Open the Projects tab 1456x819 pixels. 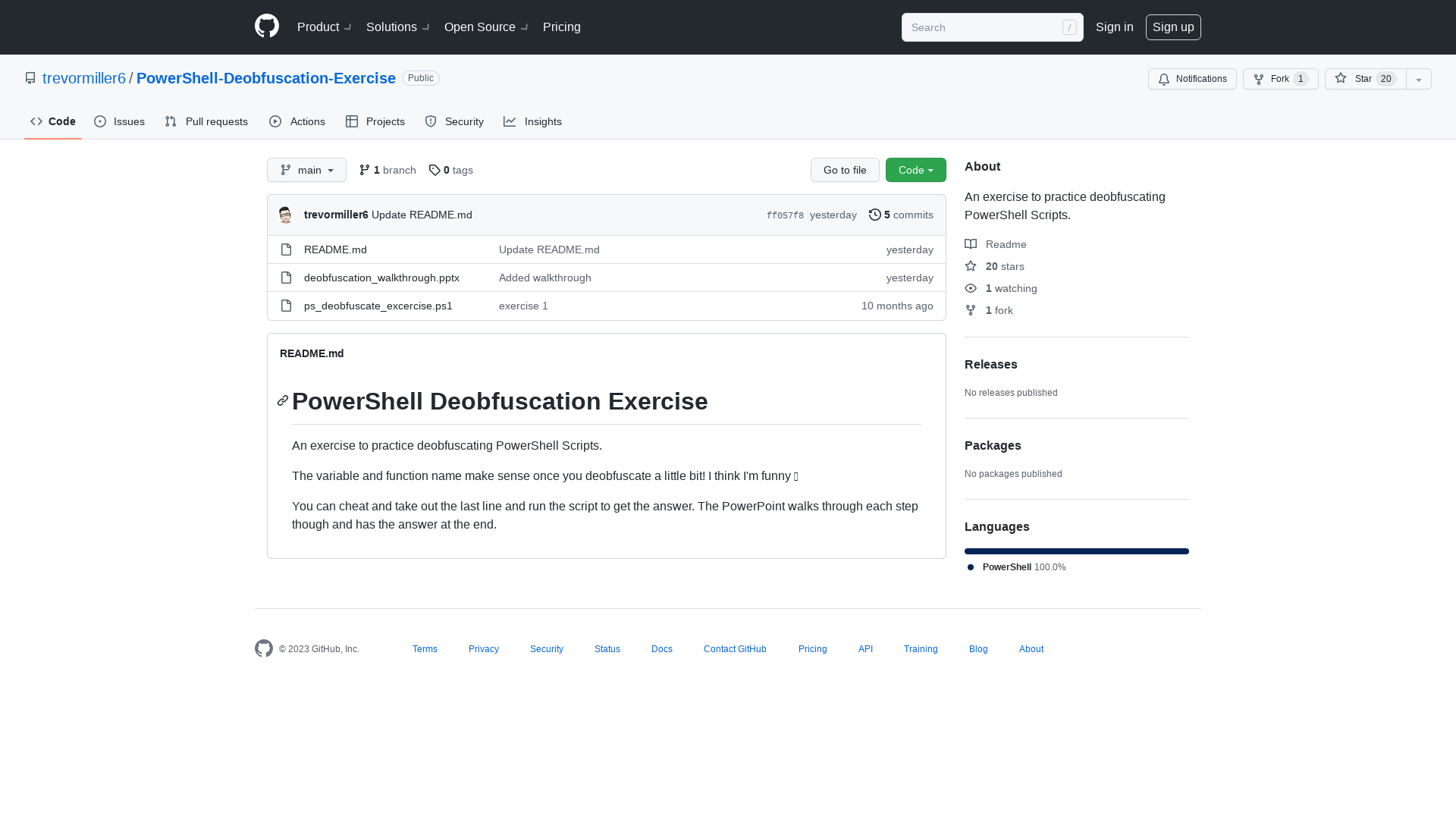[x=375, y=121]
